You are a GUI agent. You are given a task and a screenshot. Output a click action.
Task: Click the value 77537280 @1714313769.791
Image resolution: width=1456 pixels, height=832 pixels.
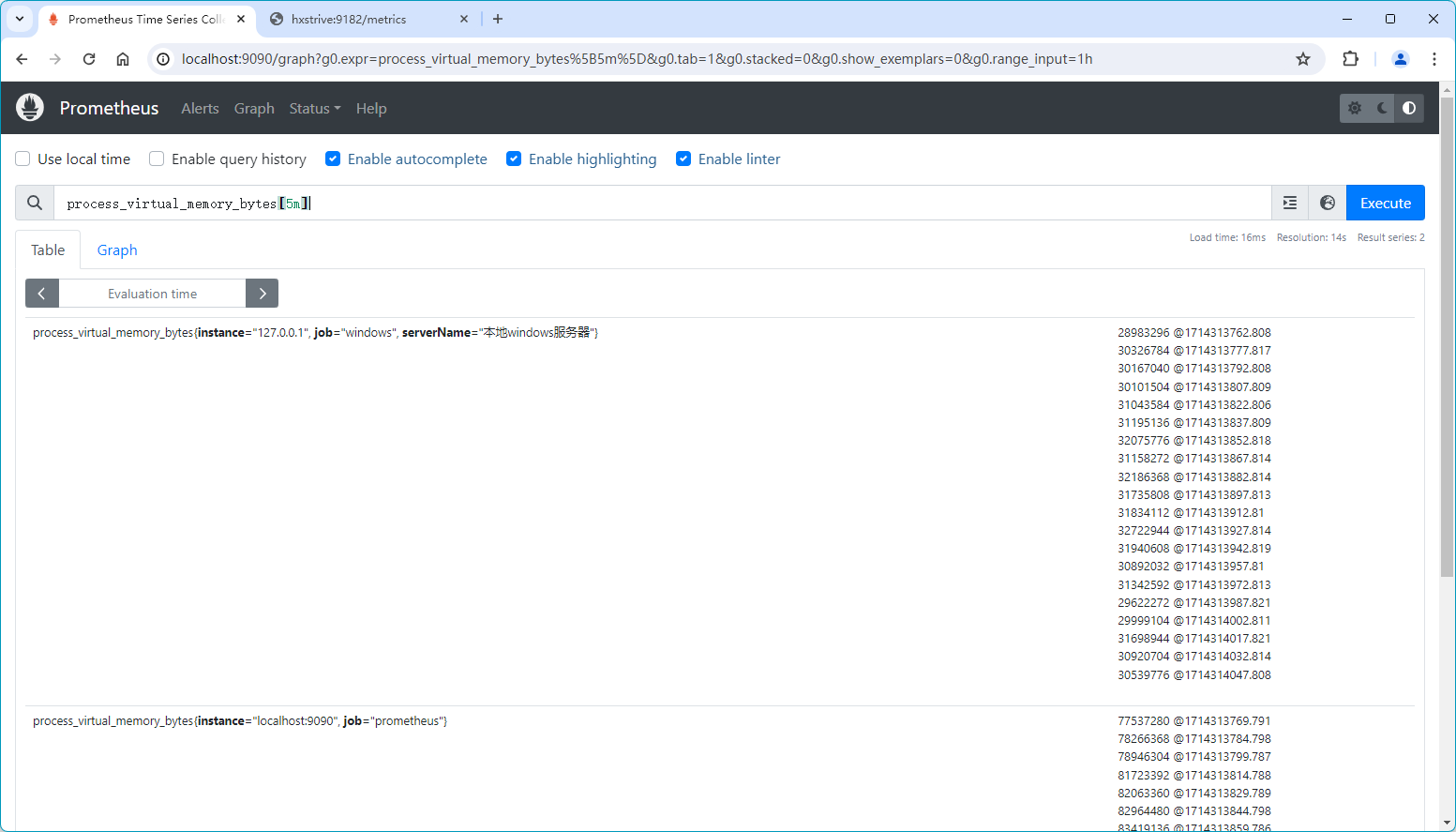1194,721
